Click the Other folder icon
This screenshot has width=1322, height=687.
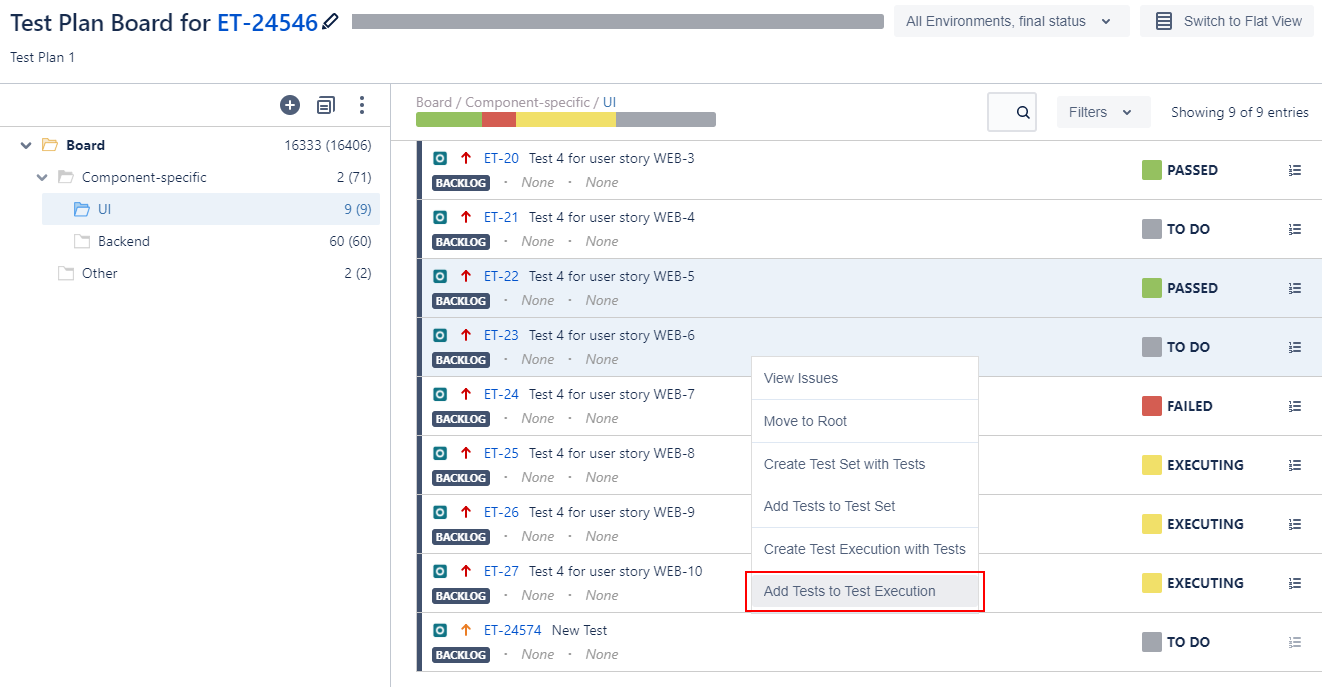click(x=66, y=273)
